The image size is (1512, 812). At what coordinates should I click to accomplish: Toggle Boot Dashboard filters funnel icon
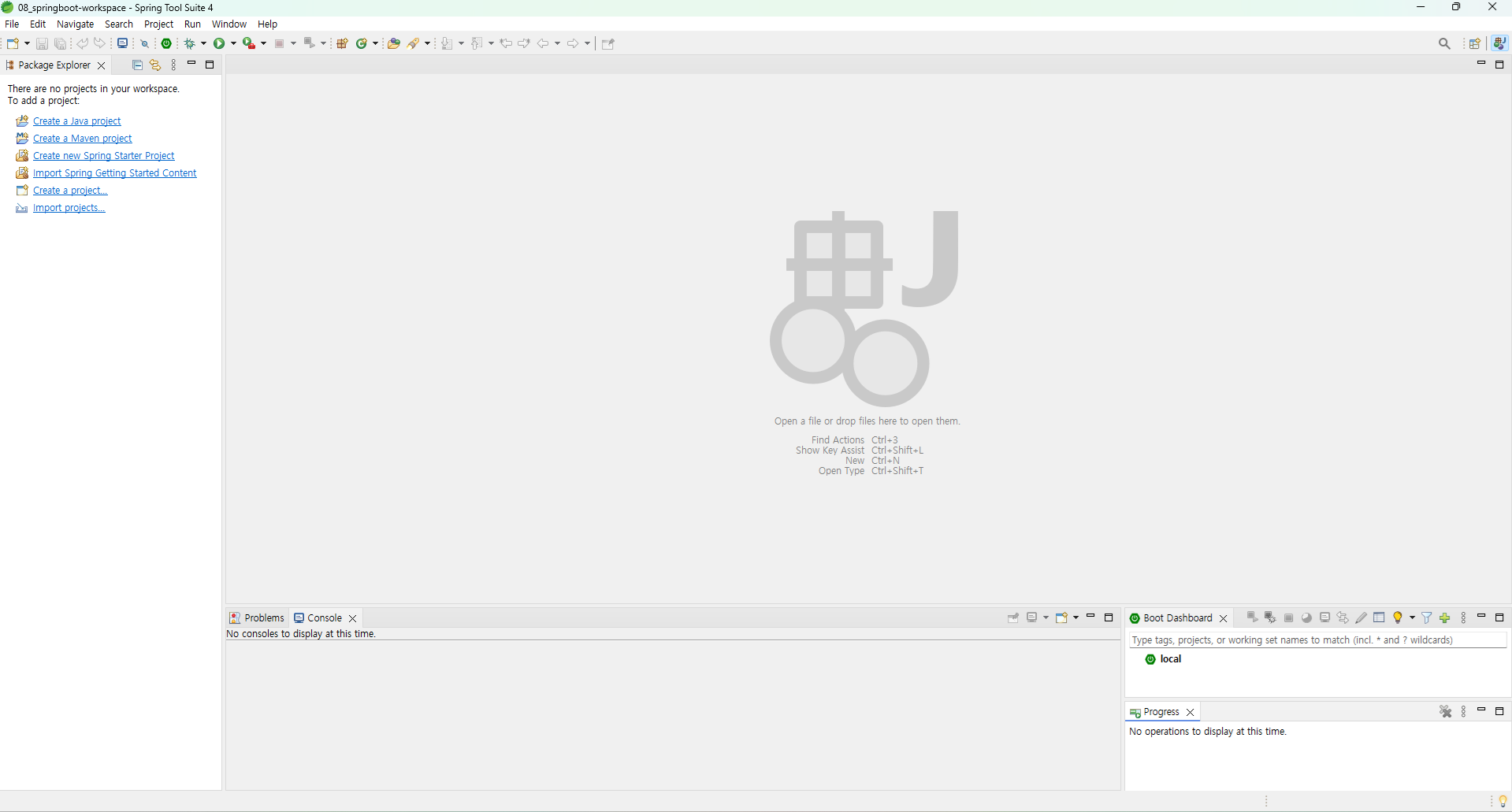click(x=1427, y=617)
